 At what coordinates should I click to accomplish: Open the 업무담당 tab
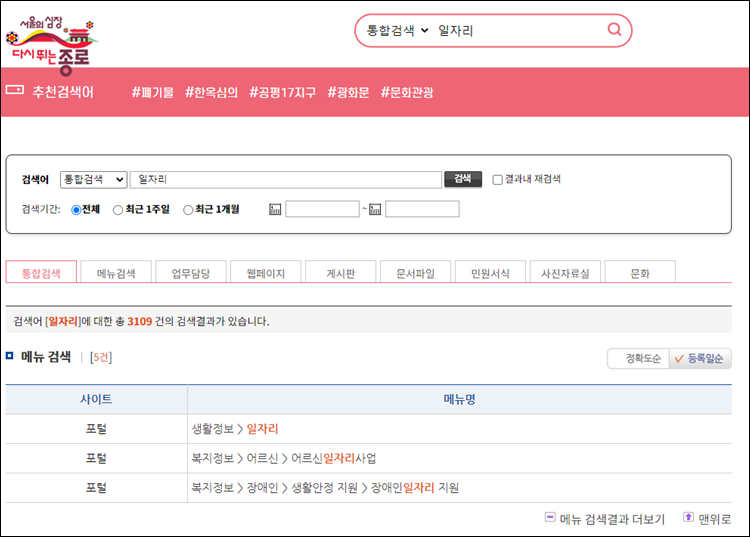point(191,273)
